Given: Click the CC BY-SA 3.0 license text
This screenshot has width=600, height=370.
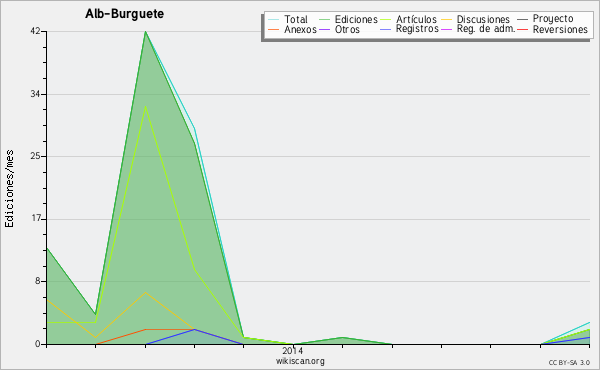Looking at the screenshot, I should [x=569, y=363].
